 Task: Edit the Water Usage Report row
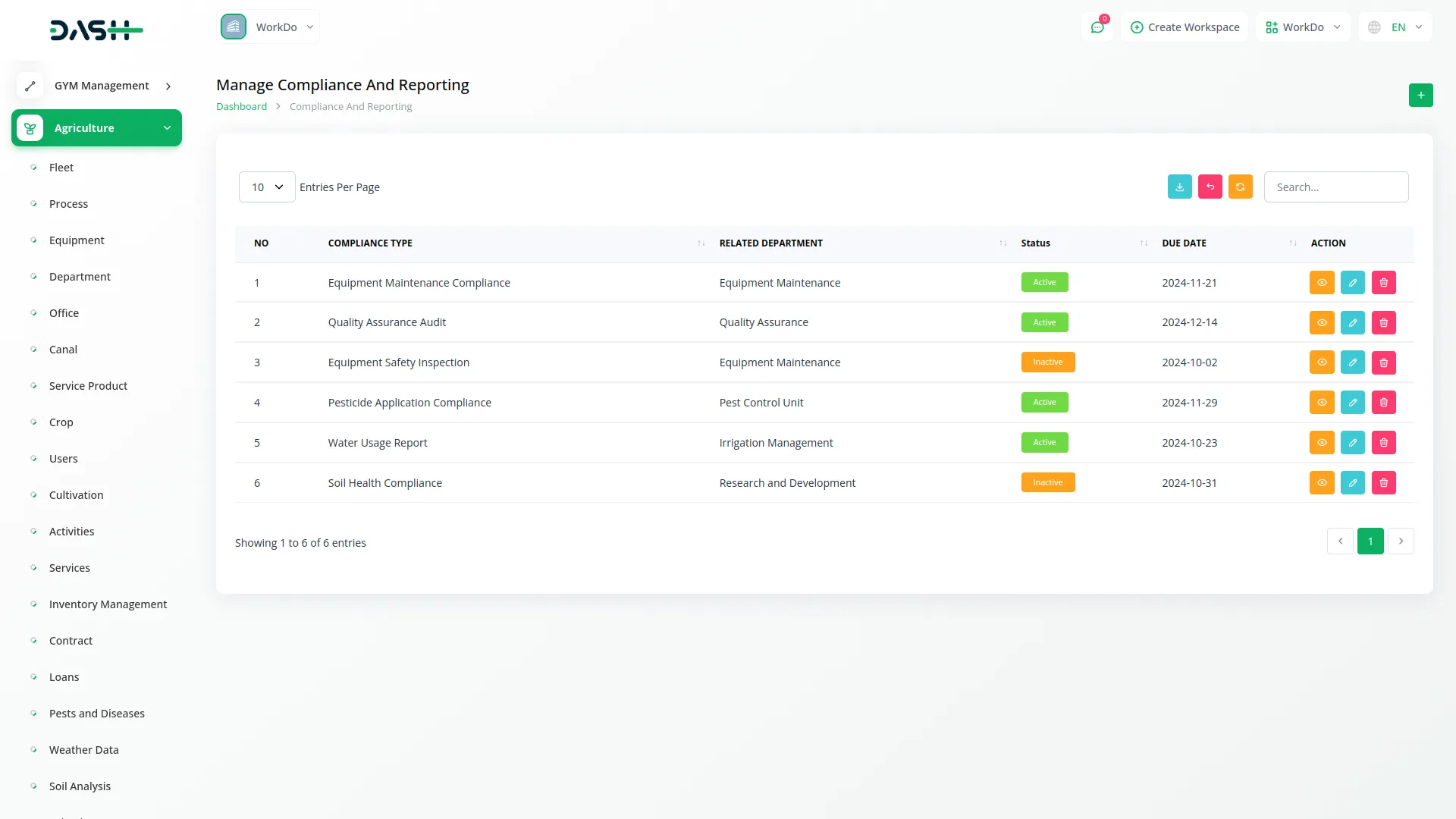coord(1352,443)
